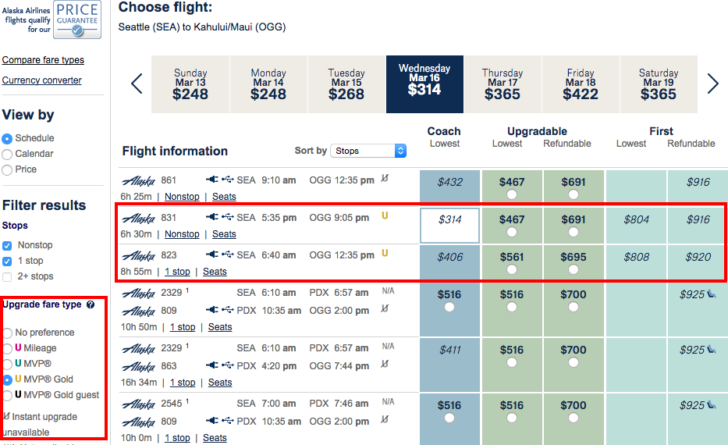Open the Sort by Stops dropdown
The width and height of the screenshot is (728, 445).
[x=369, y=151]
